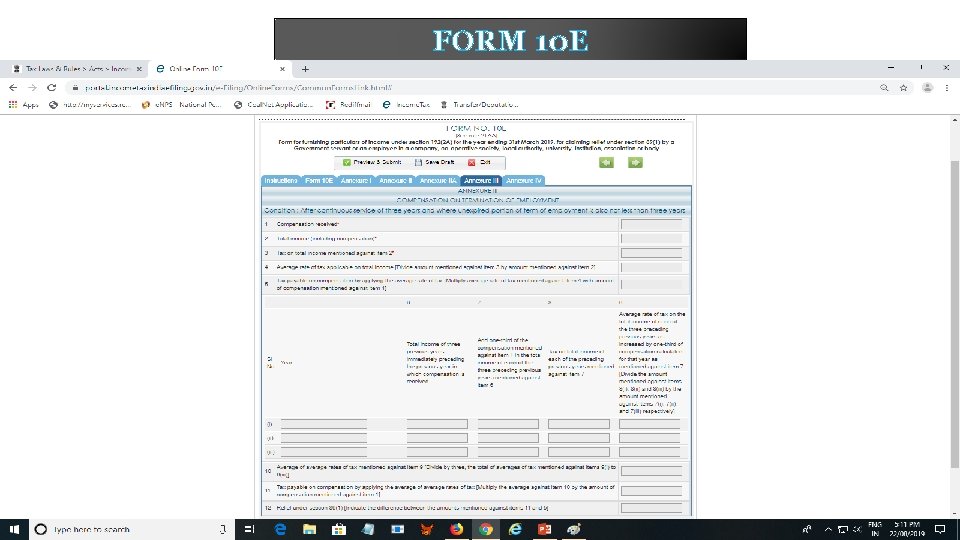Focus item 4 average rate of tax field
The width and height of the screenshot is (960, 540).
pyautogui.click(x=651, y=268)
